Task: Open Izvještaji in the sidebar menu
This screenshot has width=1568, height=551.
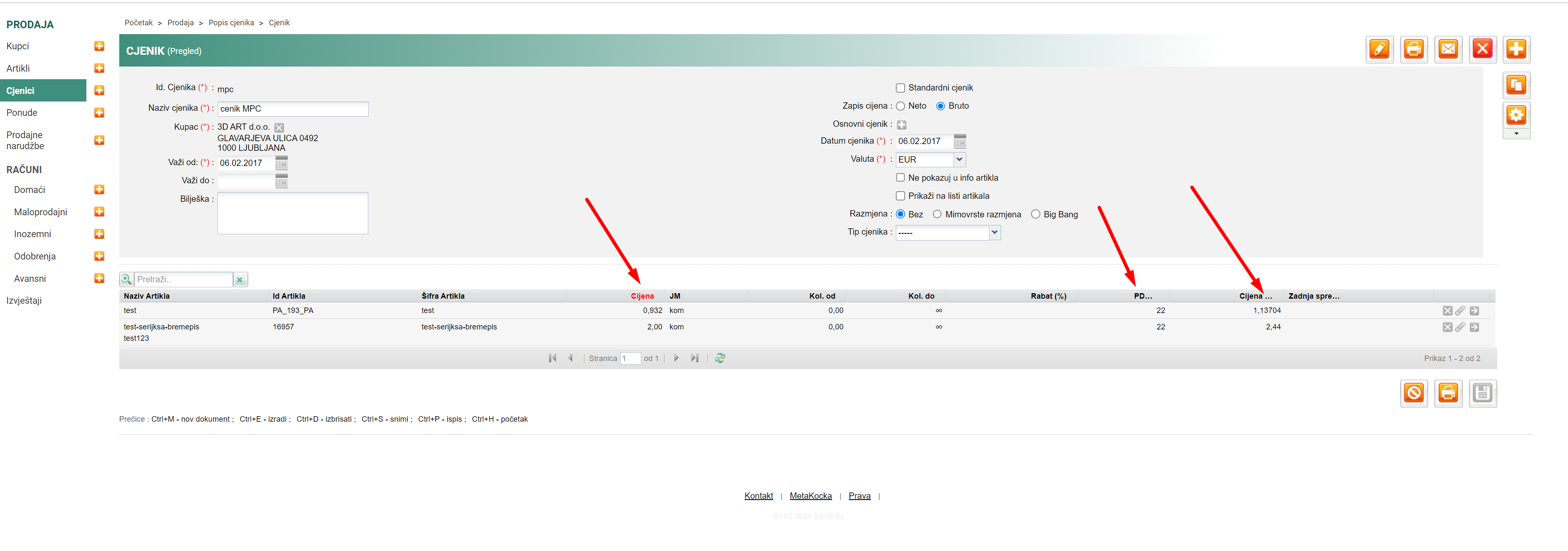Action: pyautogui.click(x=24, y=300)
